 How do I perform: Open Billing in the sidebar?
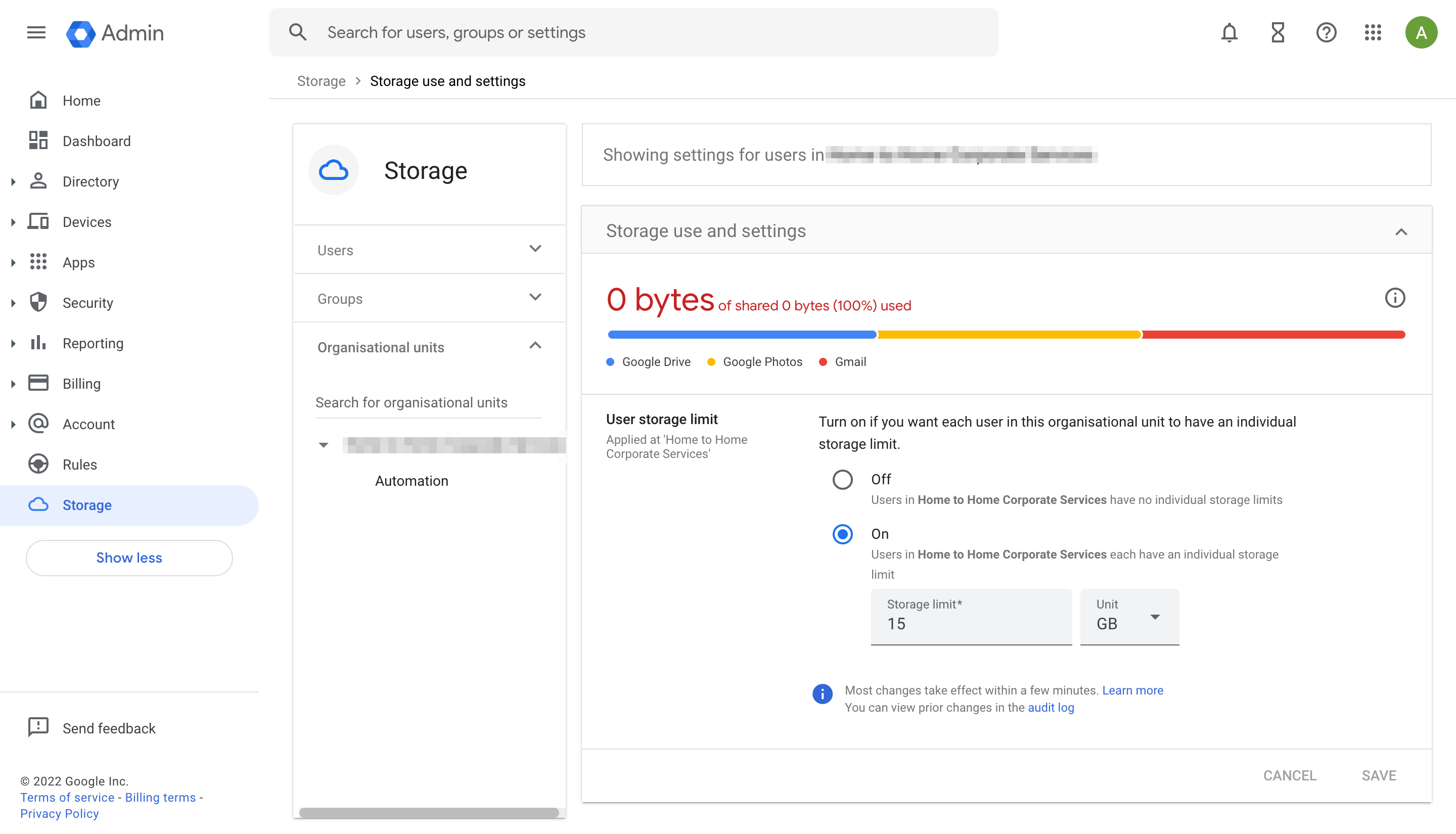(x=81, y=384)
